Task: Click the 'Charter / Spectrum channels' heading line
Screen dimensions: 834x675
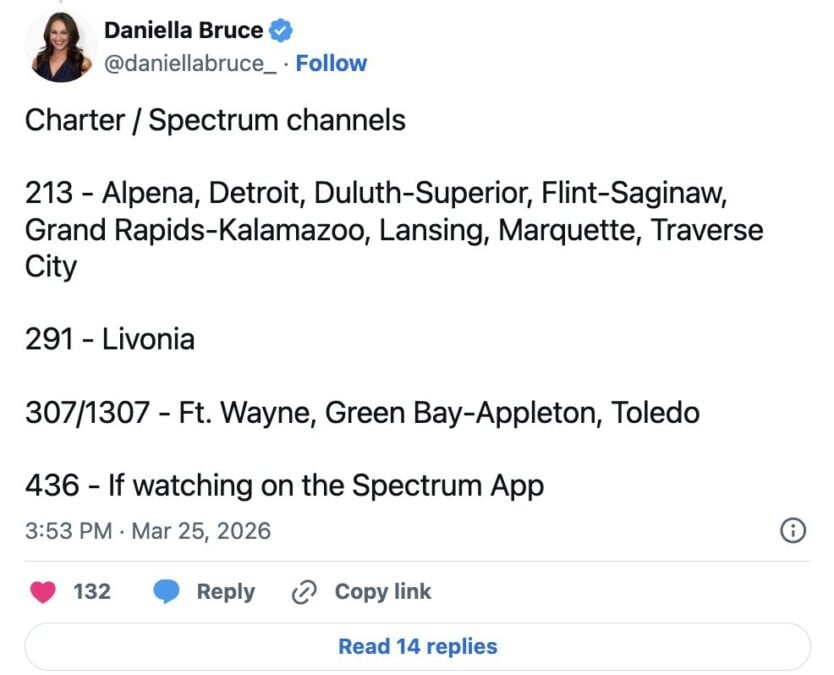Action: 215,121
